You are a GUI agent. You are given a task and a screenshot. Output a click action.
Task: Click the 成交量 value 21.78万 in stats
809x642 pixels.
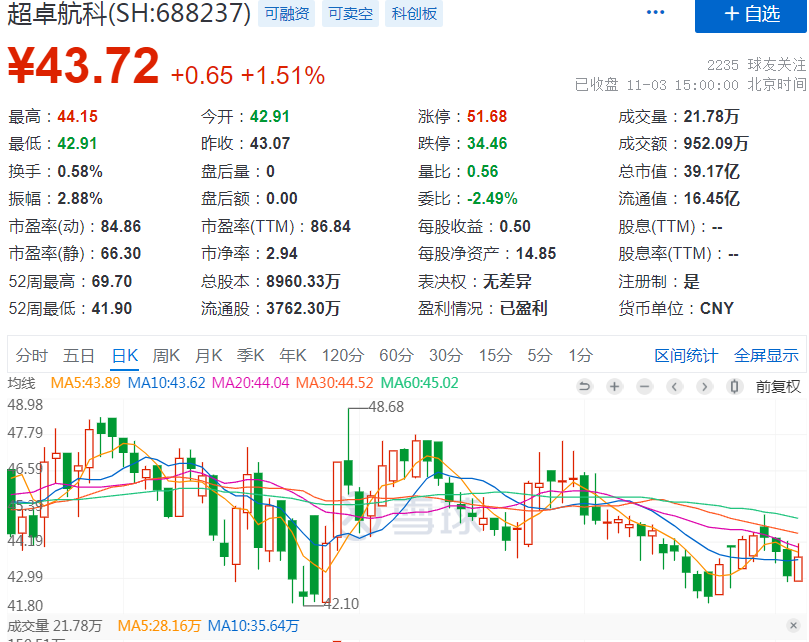(711, 117)
